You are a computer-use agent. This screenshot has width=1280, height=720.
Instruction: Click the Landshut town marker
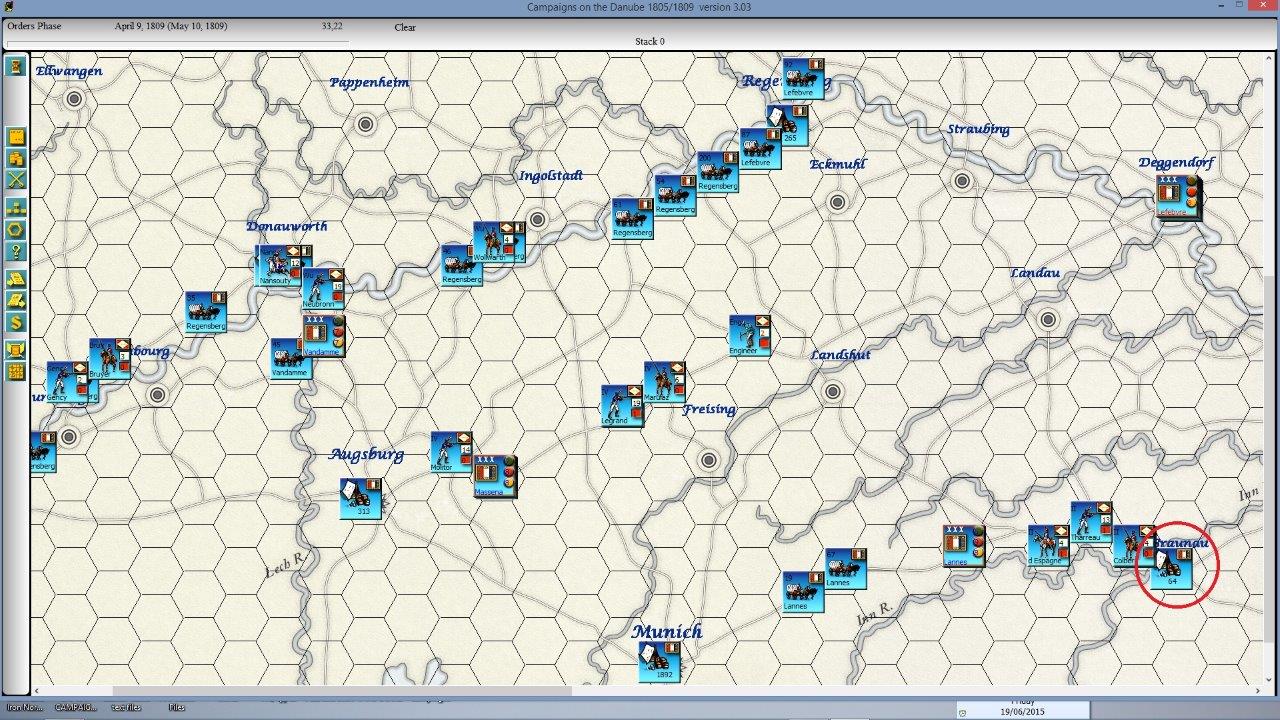click(x=833, y=392)
